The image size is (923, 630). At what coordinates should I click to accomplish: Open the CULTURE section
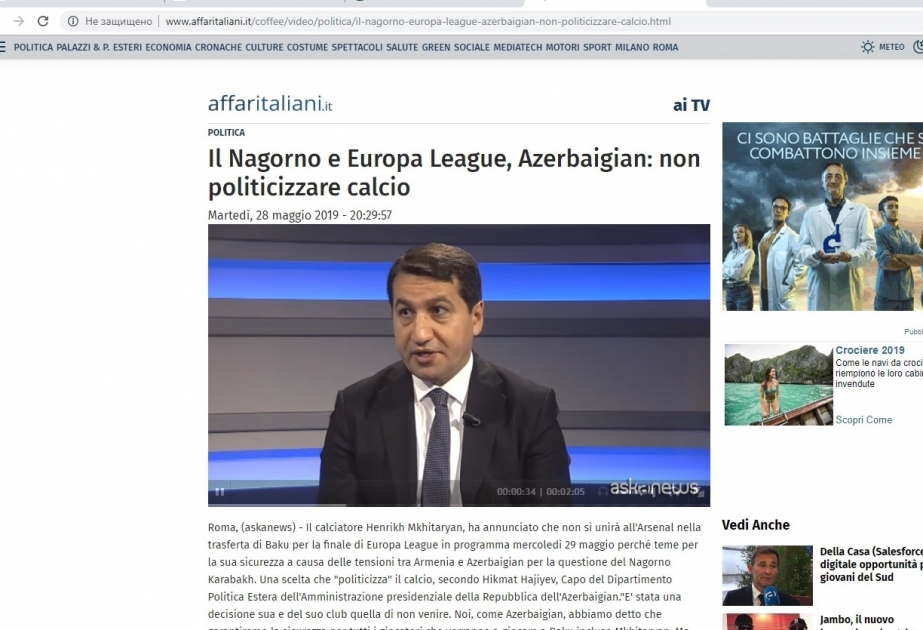(x=264, y=47)
